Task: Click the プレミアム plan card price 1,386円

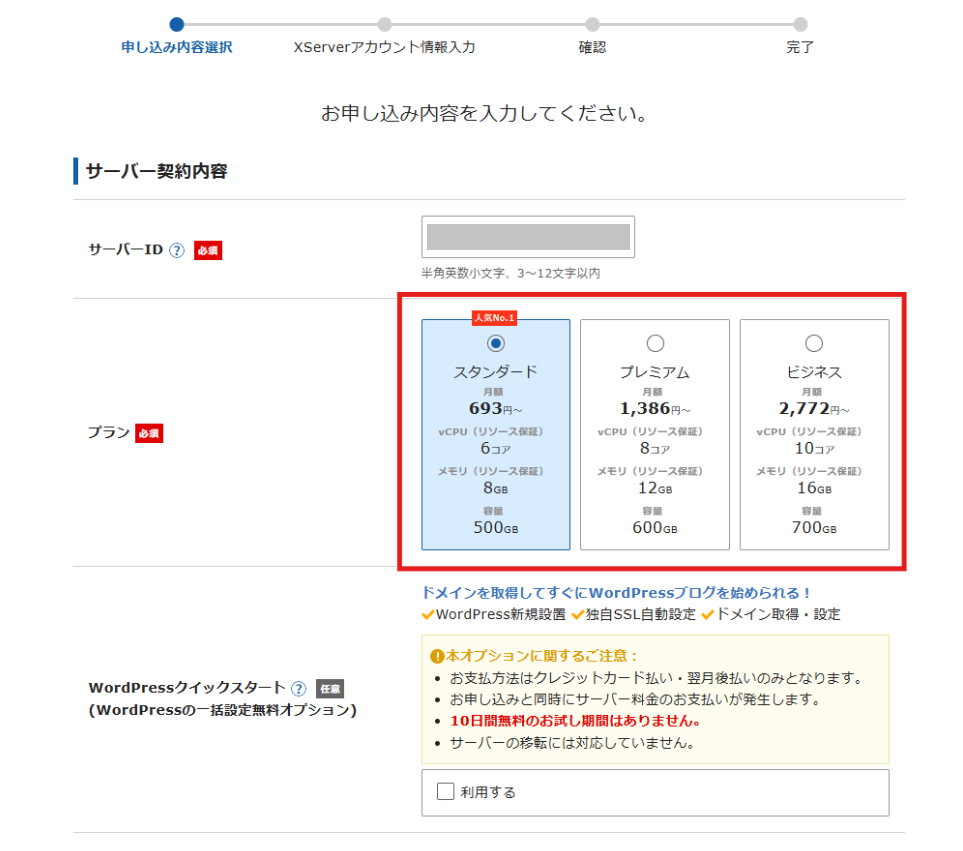Action: 655,408
